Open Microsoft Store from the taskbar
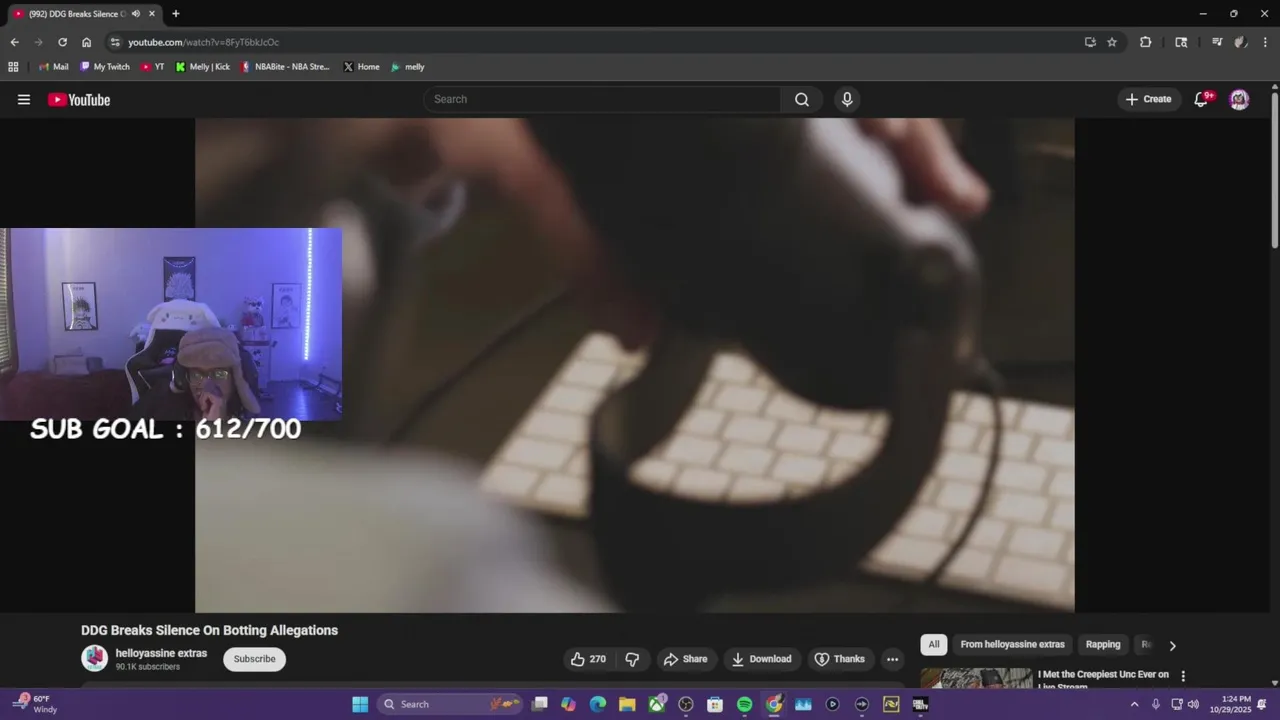Screen dimensions: 1280x720 point(715,704)
